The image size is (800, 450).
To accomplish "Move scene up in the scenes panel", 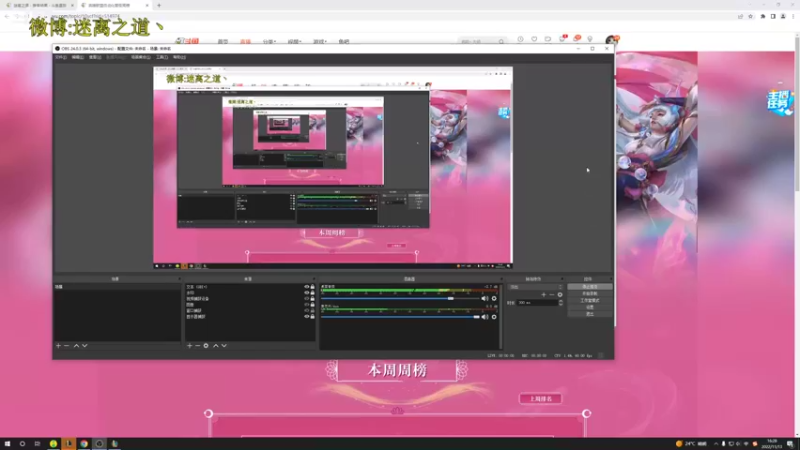I will click(77, 346).
